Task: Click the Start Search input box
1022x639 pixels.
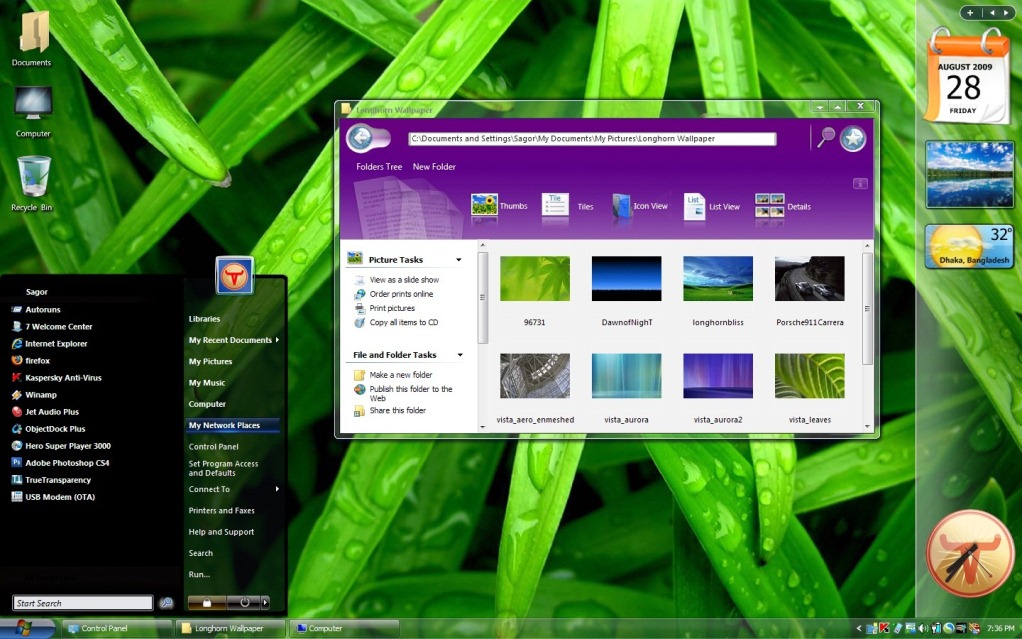Action: point(82,603)
